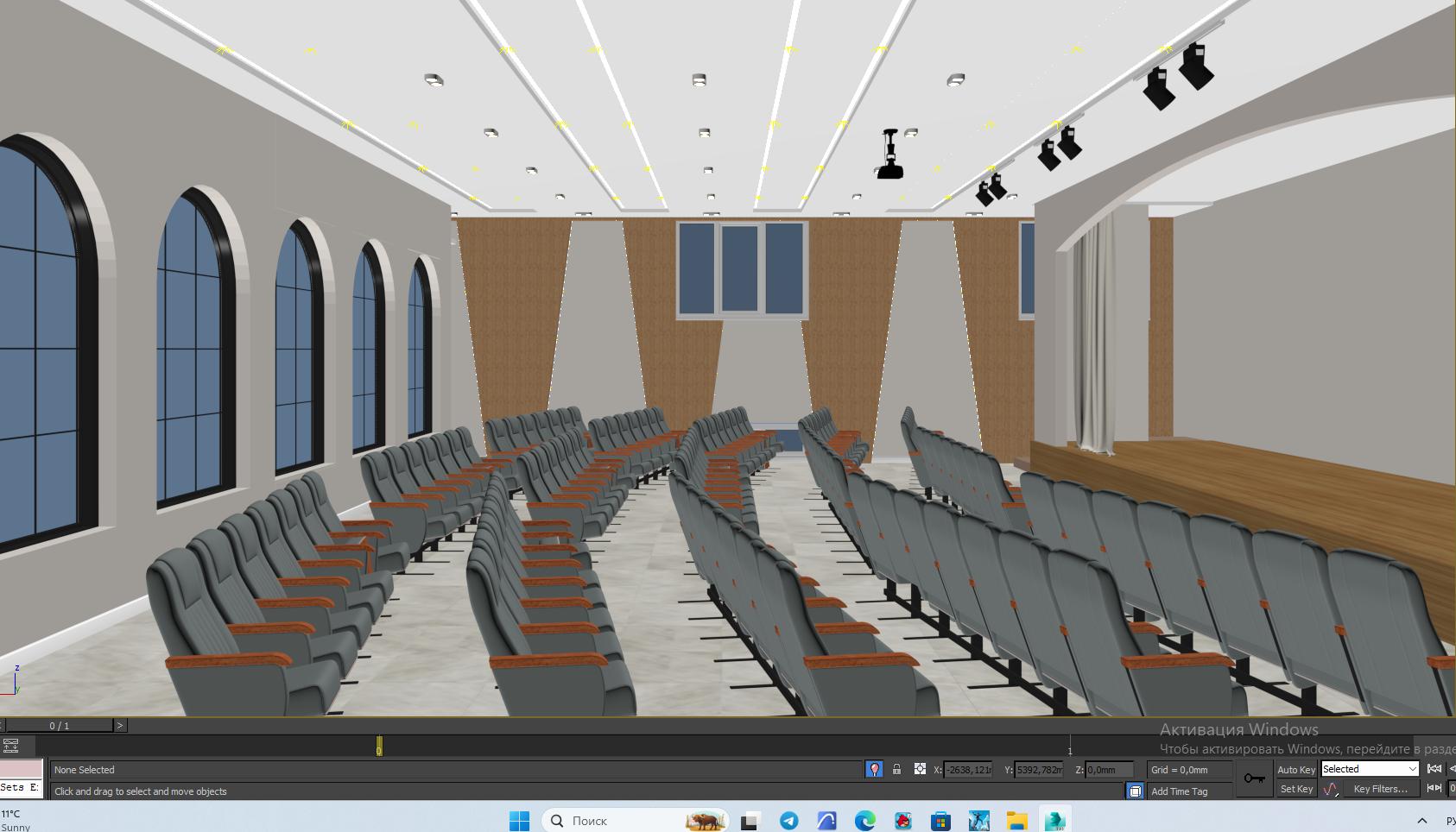Click the key tangent curve icon
The width and height of the screenshot is (1456, 832).
click(x=1330, y=789)
